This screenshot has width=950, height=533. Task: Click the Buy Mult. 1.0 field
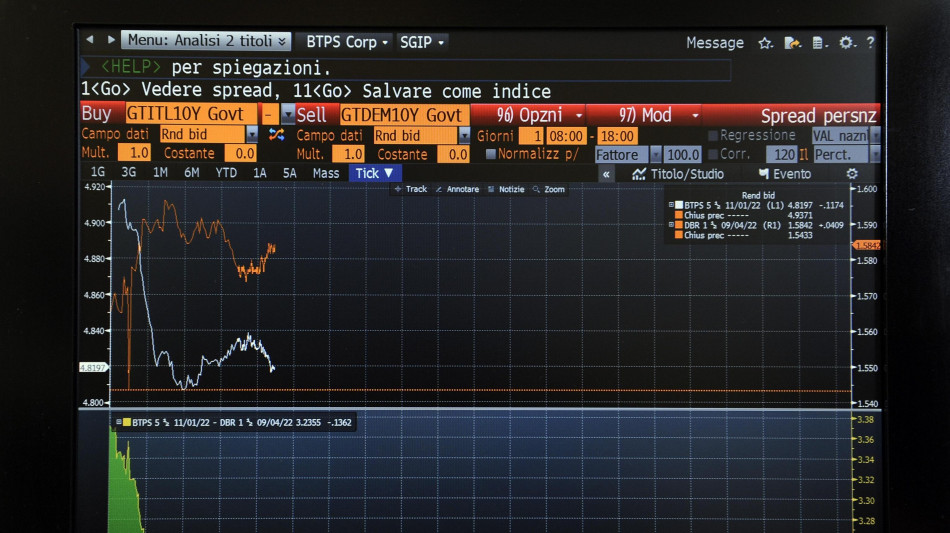[x=134, y=153]
